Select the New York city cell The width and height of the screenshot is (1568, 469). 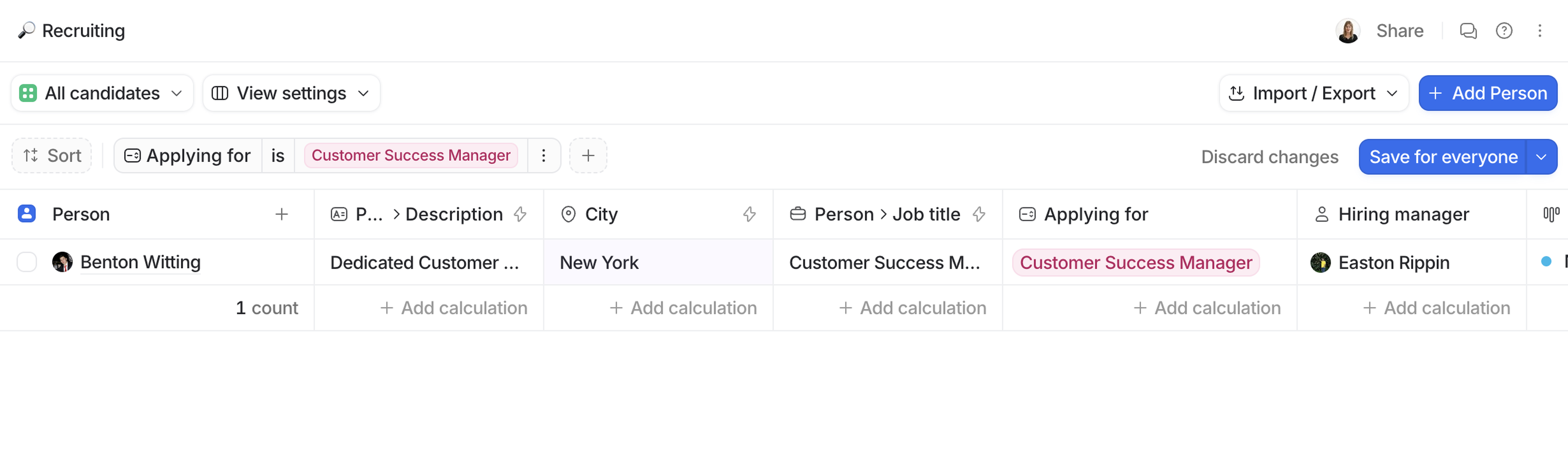pos(657,262)
